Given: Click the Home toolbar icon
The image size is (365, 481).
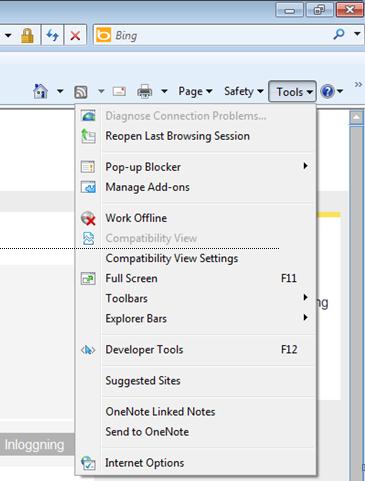Looking at the screenshot, I should coord(40,91).
